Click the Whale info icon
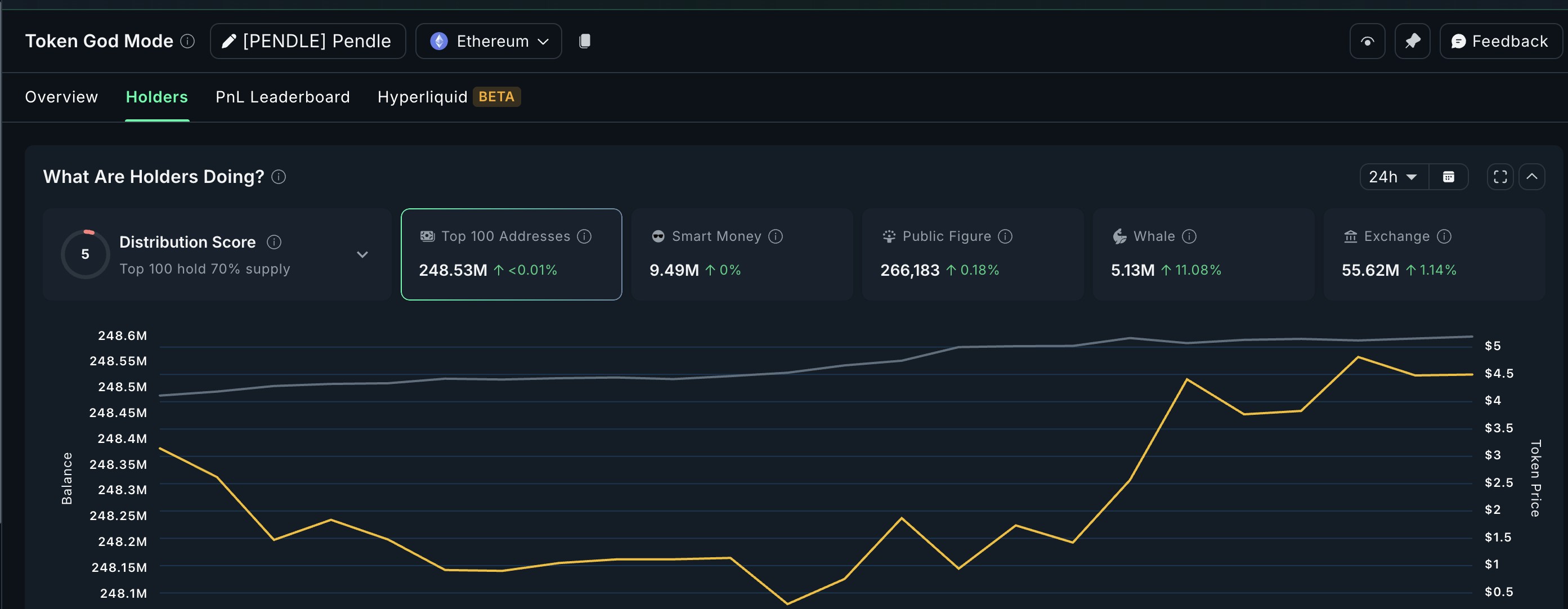This screenshot has height=609, width=1568. point(1189,236)
